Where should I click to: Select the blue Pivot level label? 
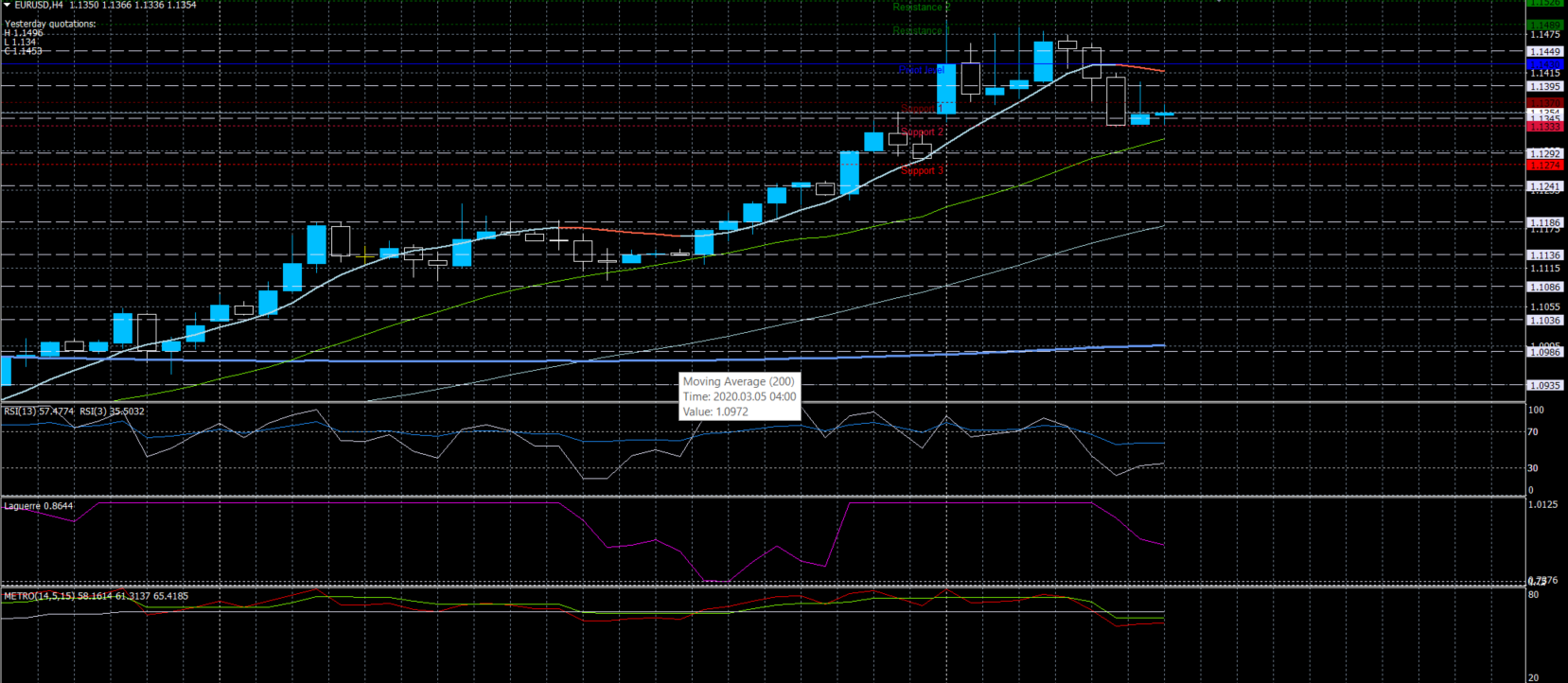tap(921, 69)
